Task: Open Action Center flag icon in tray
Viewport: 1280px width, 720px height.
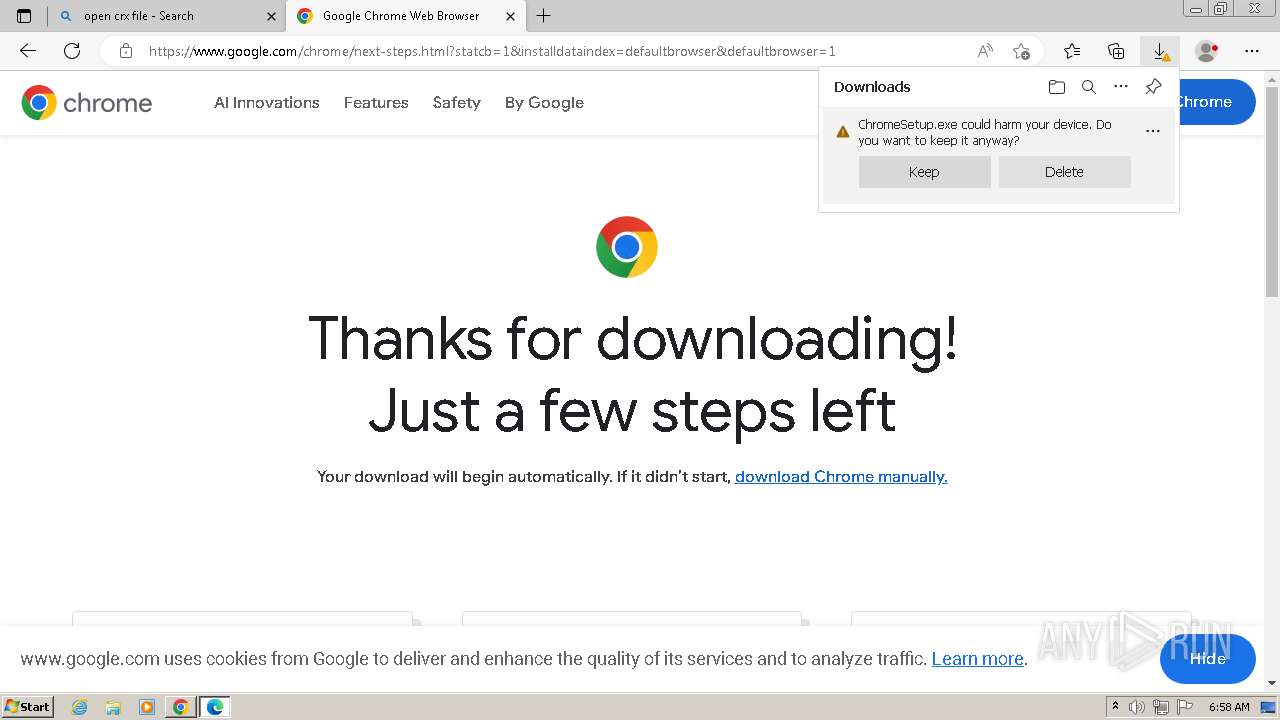Action: (x=1184, y=707)
